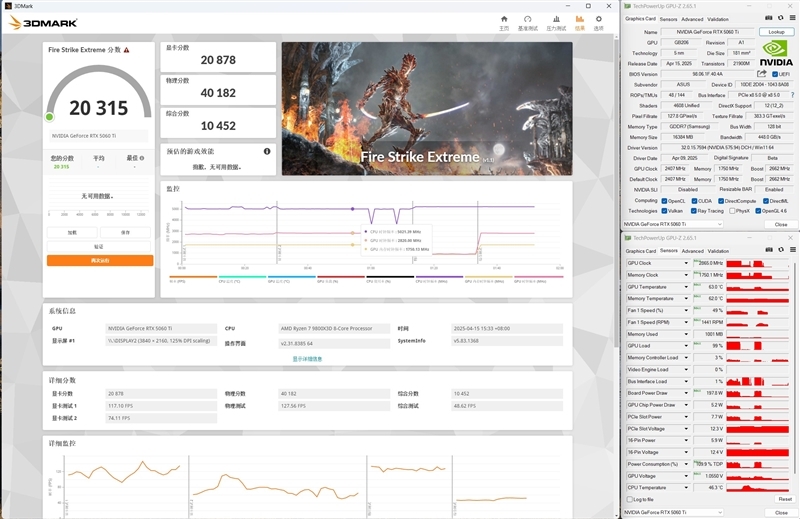Click the 3DMark app icon in title bar
This screenshot has width=800, height=519.
(8, 6)
